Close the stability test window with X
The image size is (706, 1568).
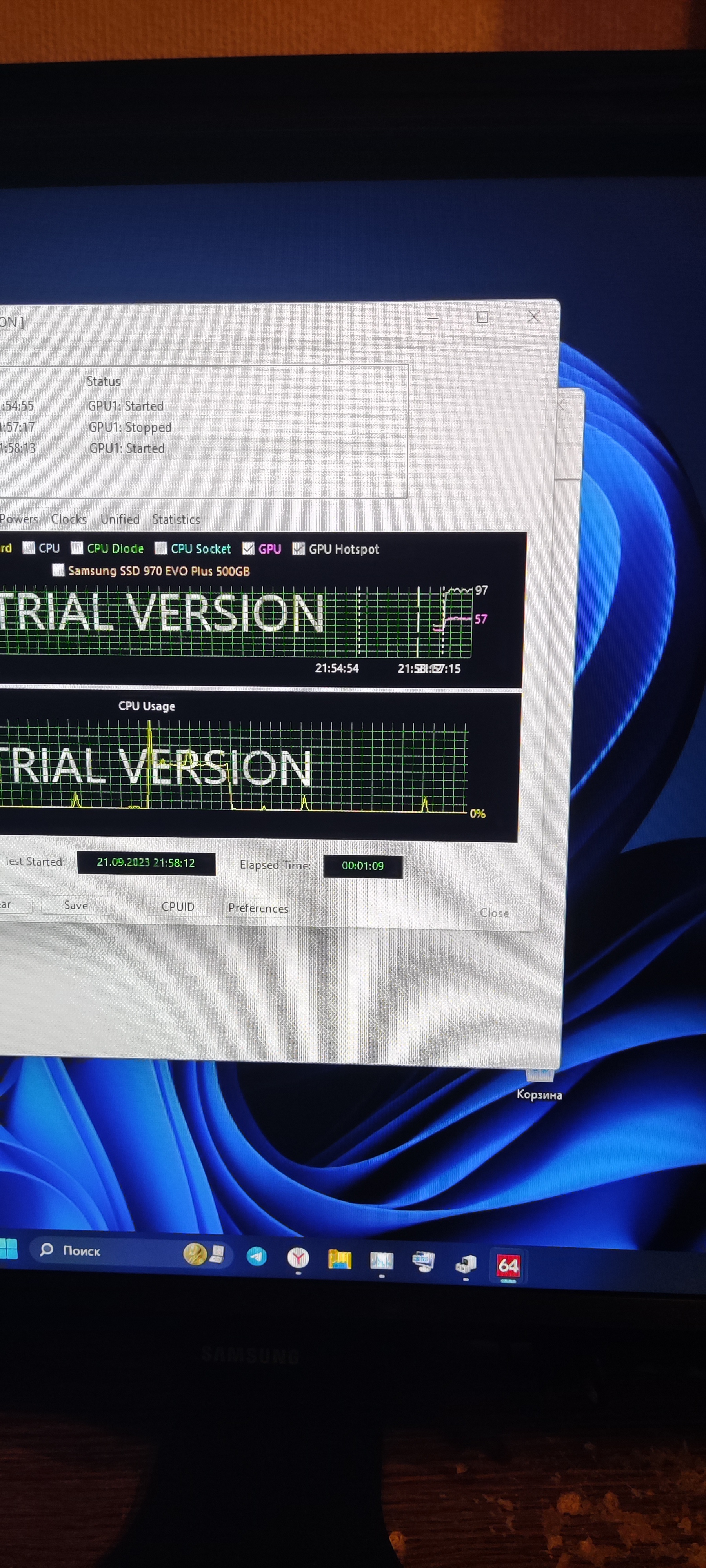(534, 316)
